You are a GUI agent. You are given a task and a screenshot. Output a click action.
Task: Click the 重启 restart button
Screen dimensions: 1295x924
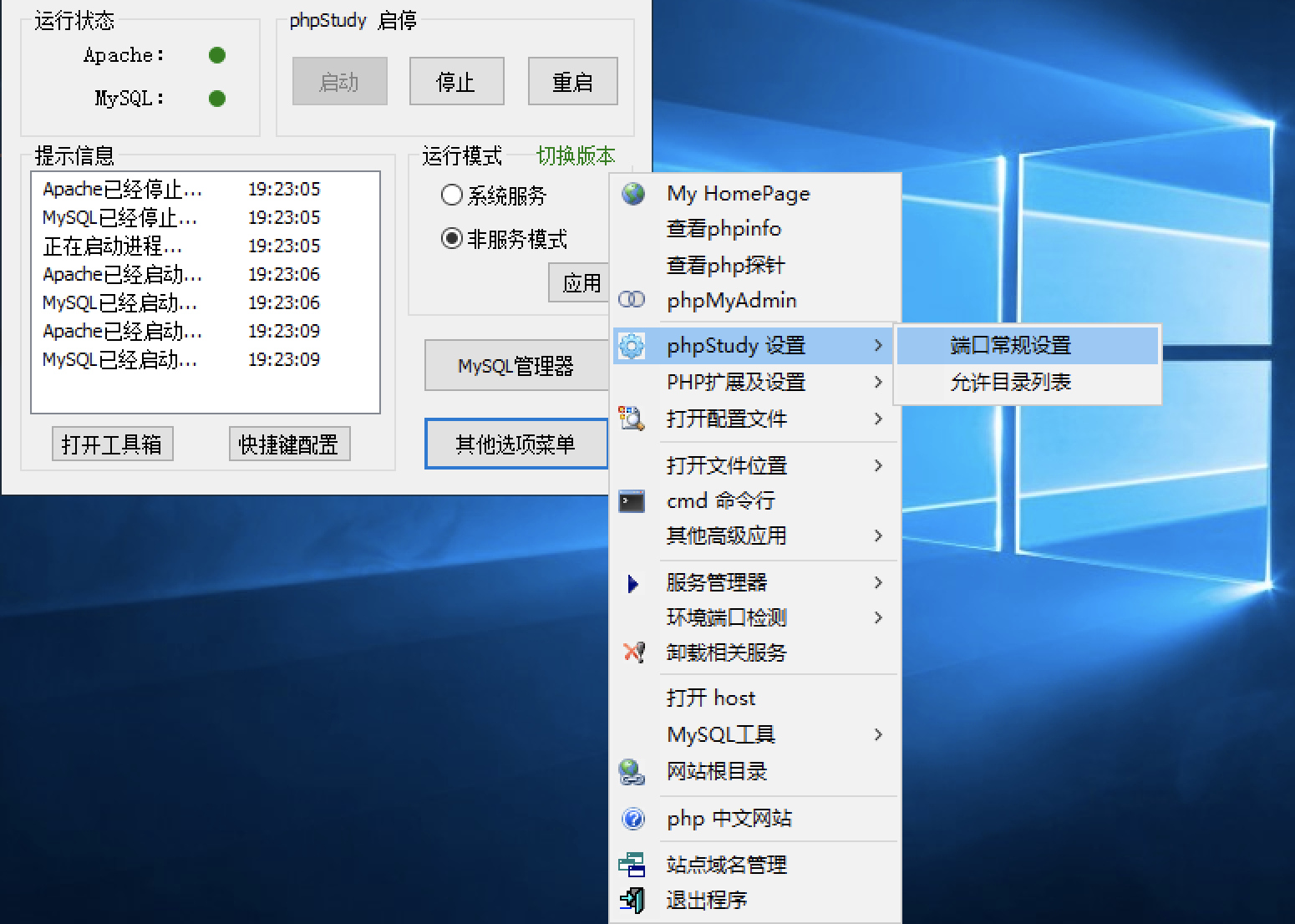(x=572, y=81)
